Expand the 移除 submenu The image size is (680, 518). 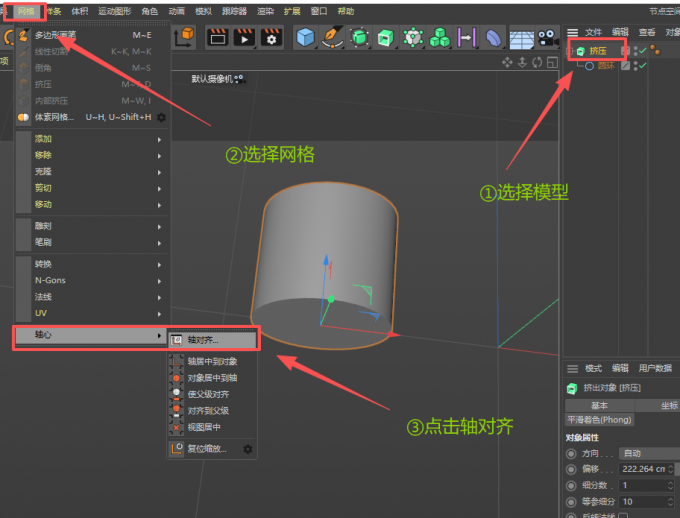click(x=92, y=155)
